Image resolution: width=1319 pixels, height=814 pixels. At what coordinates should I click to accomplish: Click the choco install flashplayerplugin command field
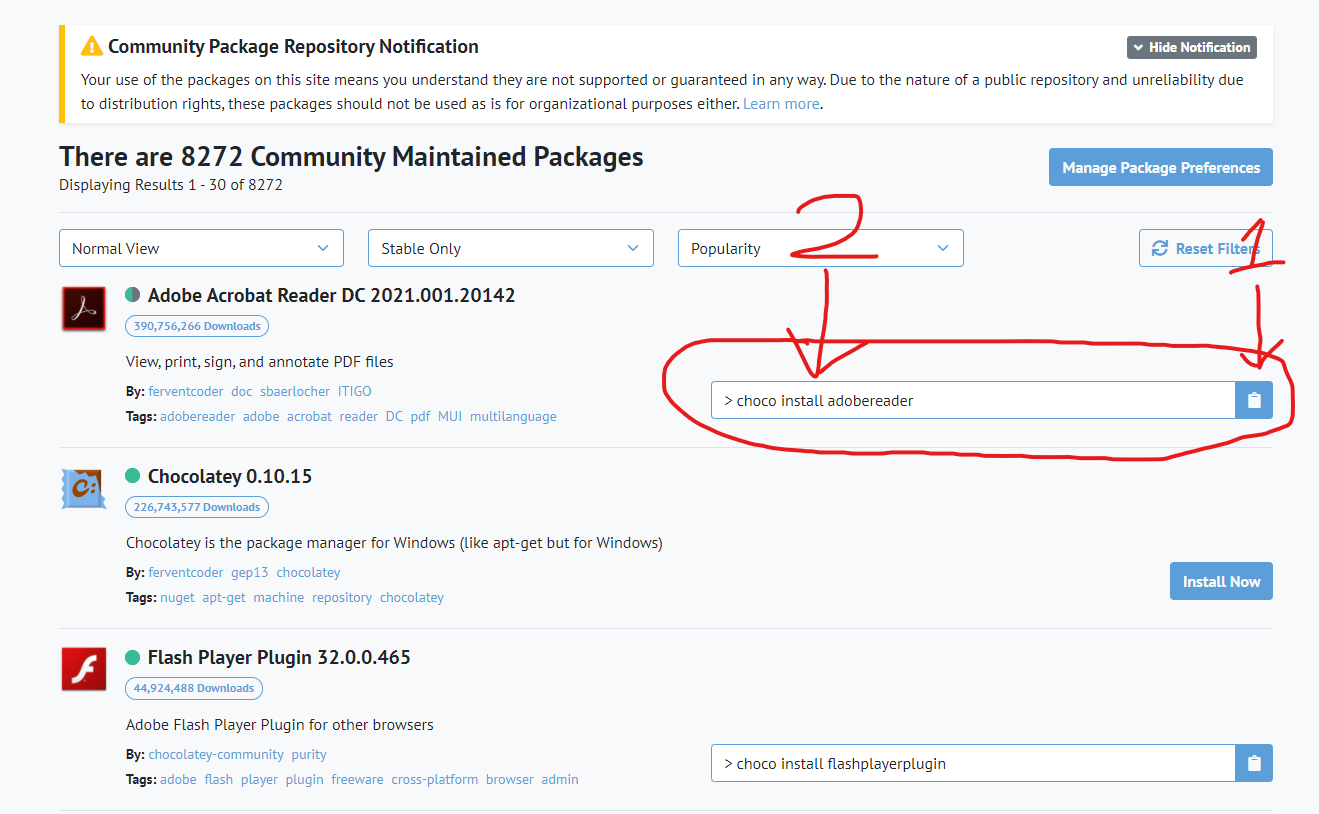coord(973,763)
